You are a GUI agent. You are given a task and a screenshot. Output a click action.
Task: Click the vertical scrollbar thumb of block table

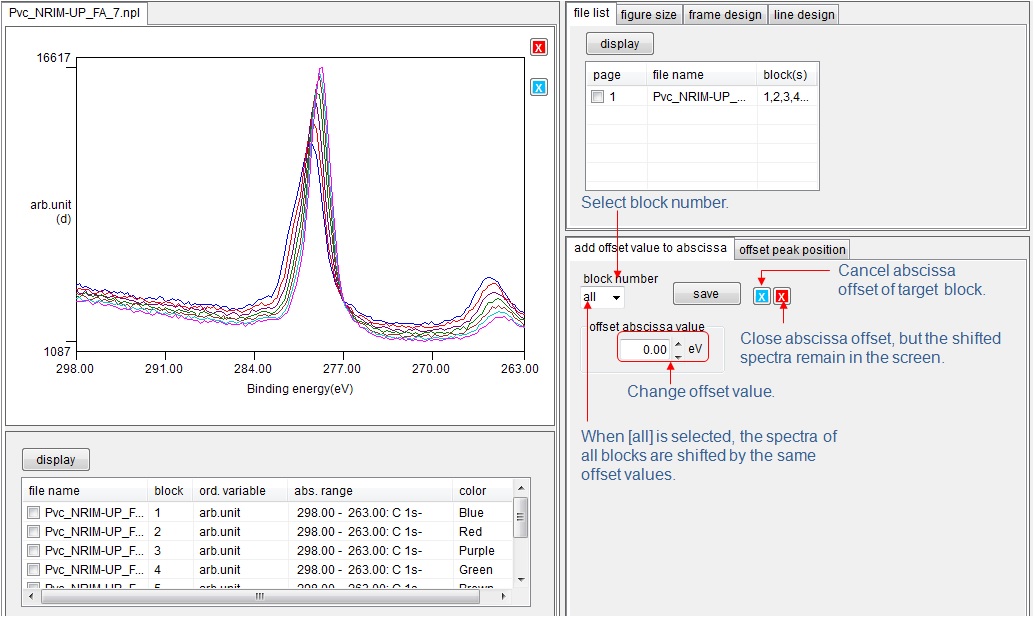521,517
